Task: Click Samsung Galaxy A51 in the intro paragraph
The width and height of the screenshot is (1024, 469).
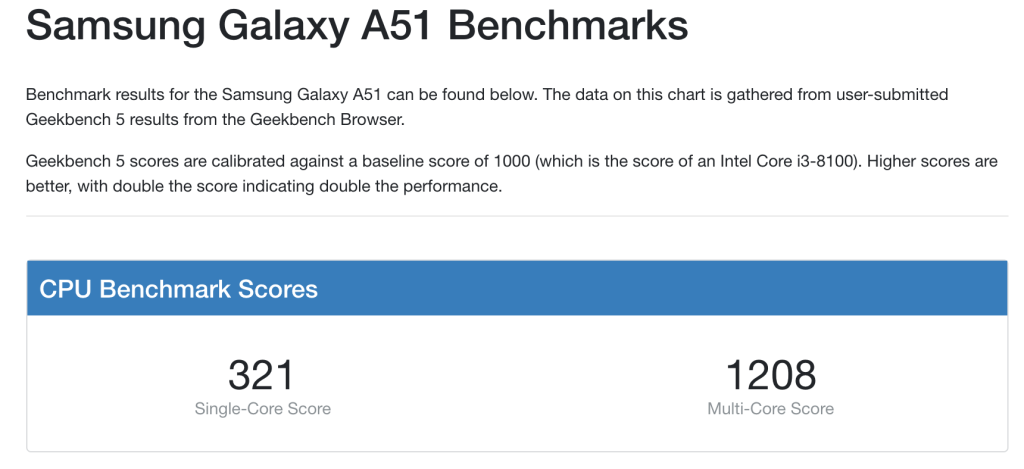Action: pos(302,95)
